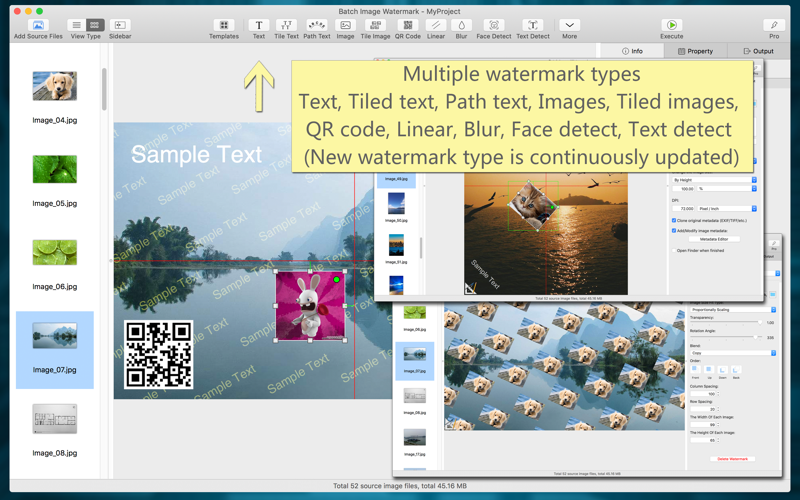Open the Metadata Editor button
The height and width of the screenshot is (500, 800).
click(x=714, y=239)
